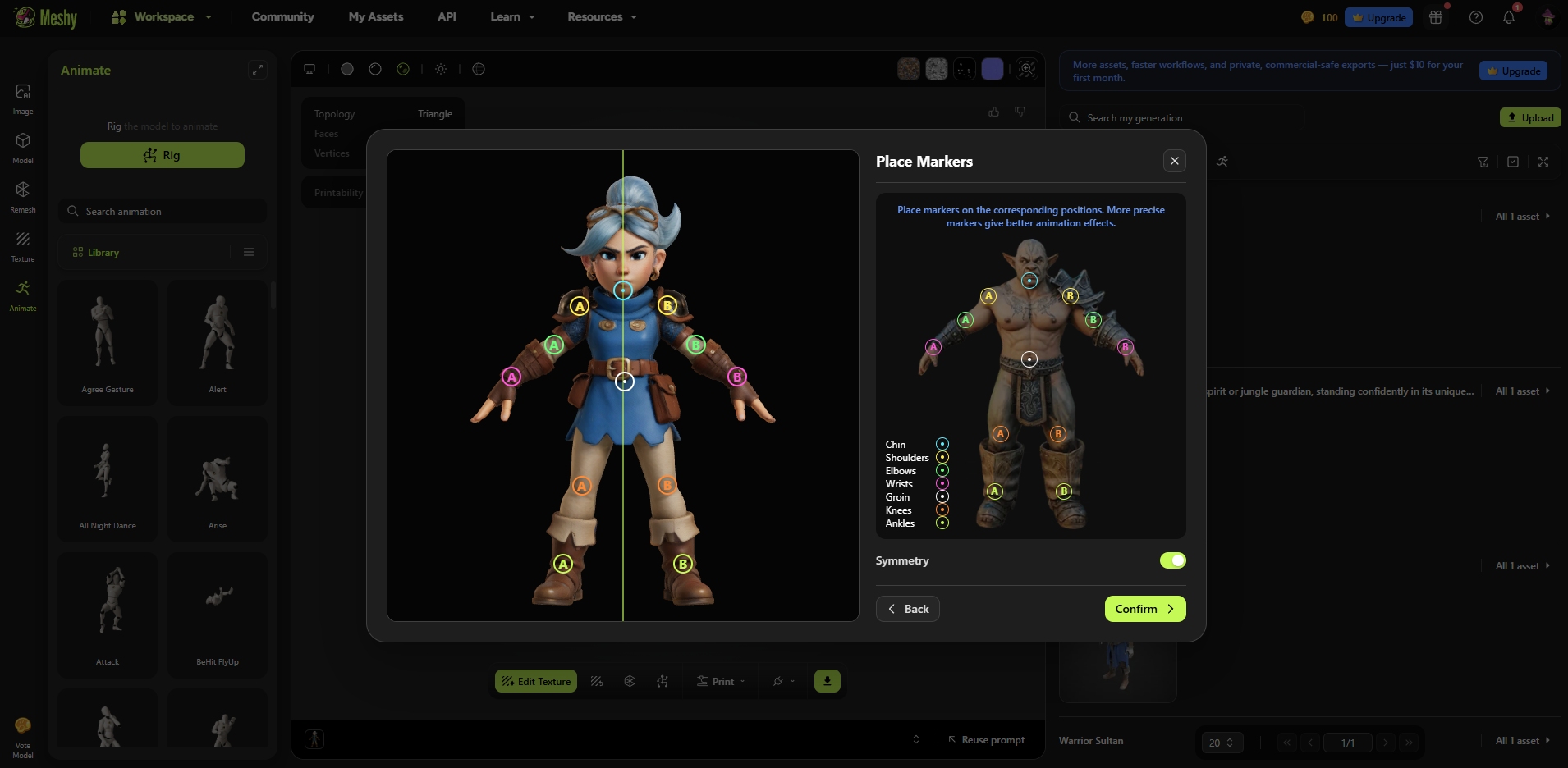Image resolution: width=1568 pixels, height=768 pixels.
Task: Expand the Animate panel fullscreen icon
Action: [x=258, y=70]
